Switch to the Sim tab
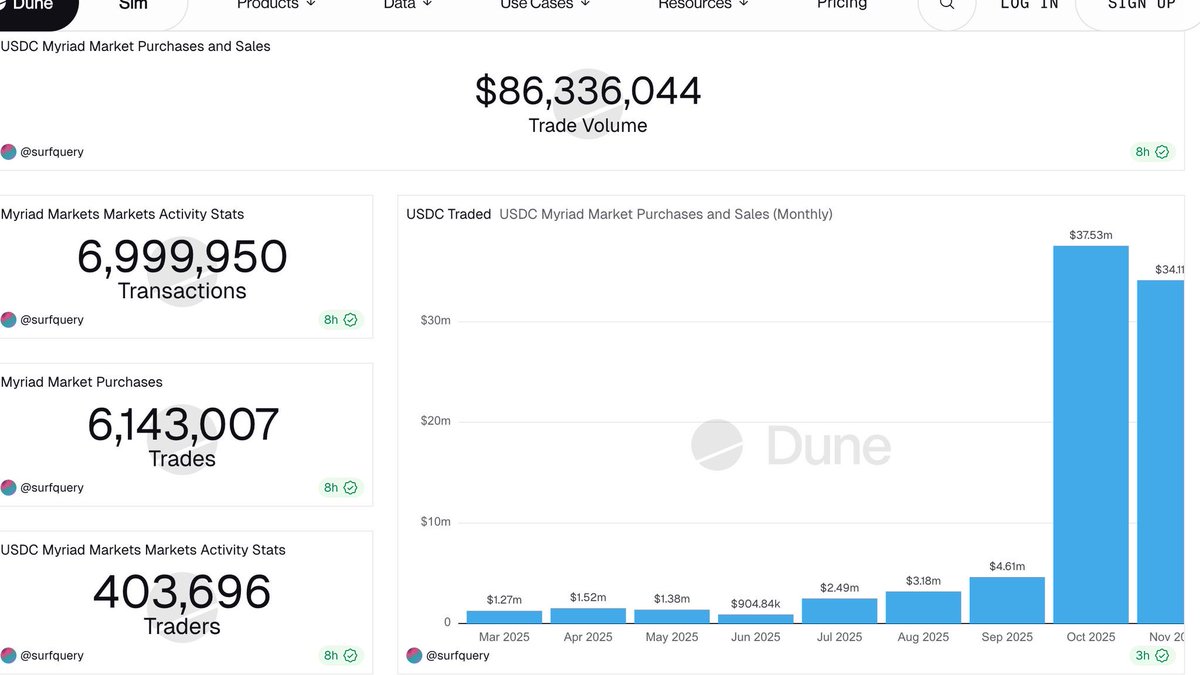 133,6
